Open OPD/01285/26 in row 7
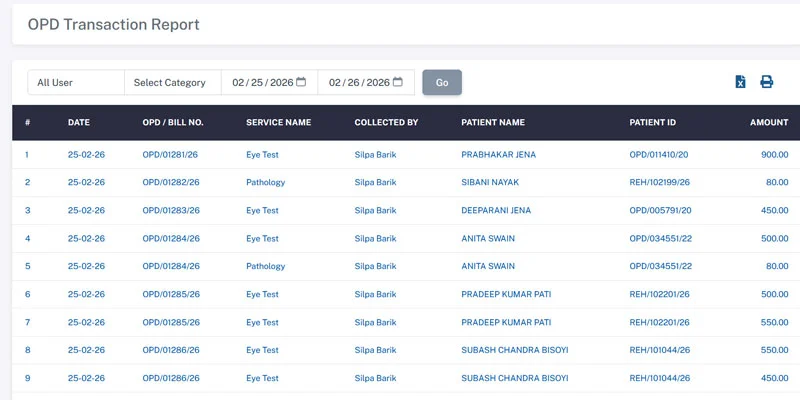Image resolution: width=800 pixels, height=400 pixels. [171, 322]
